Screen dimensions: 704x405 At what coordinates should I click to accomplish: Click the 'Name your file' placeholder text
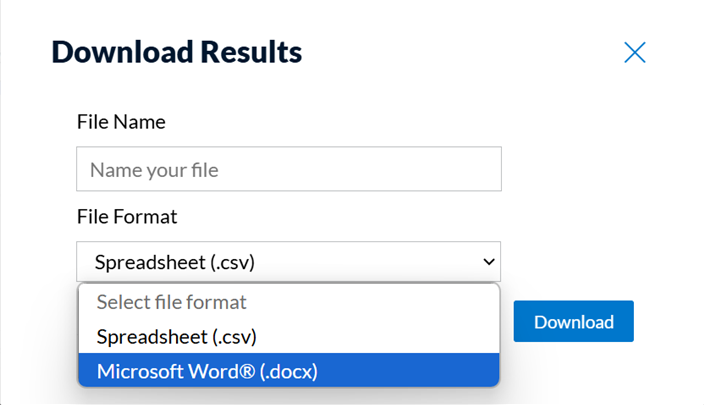[154, 170]
